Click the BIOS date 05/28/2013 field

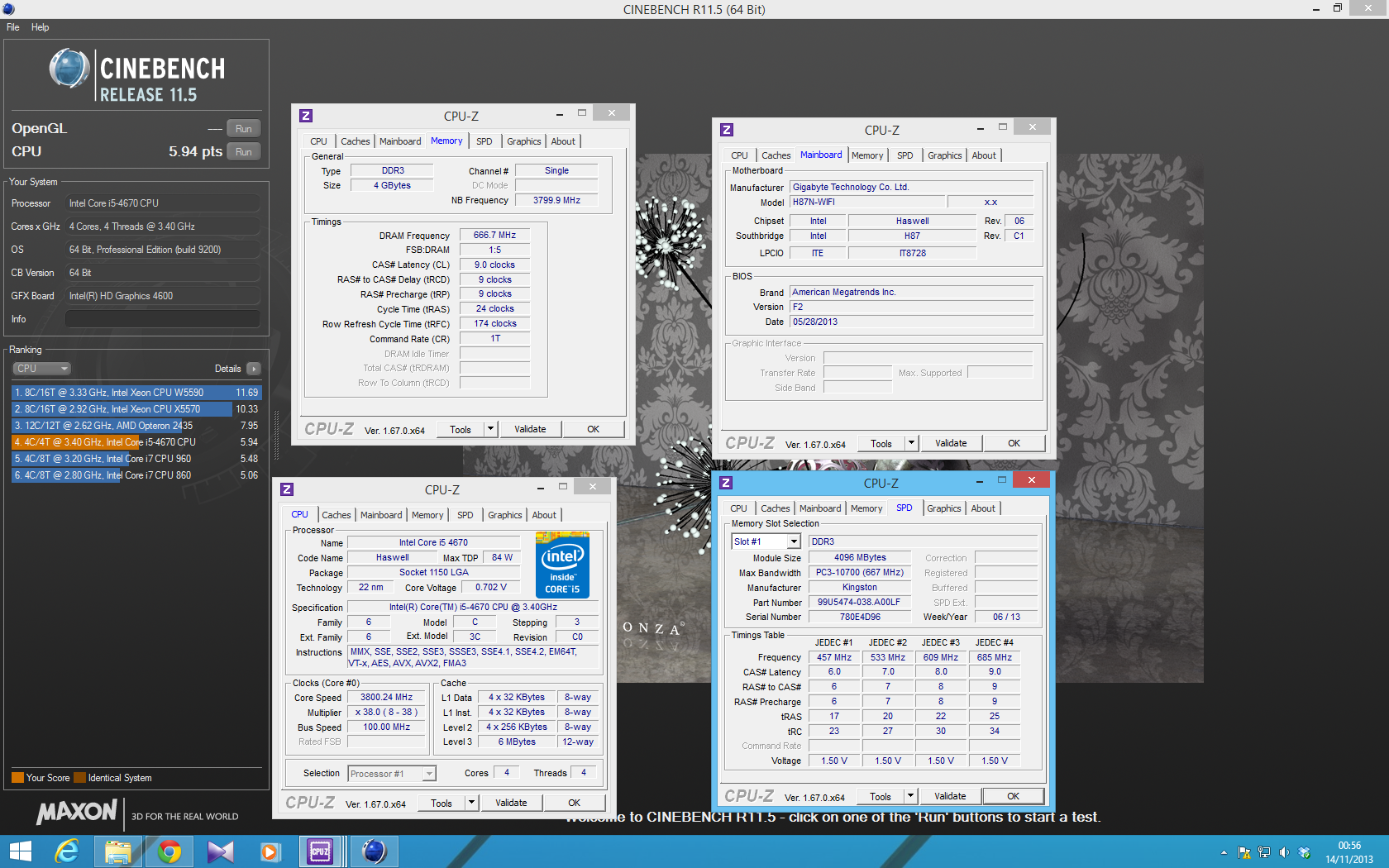(x=912, y=322)
